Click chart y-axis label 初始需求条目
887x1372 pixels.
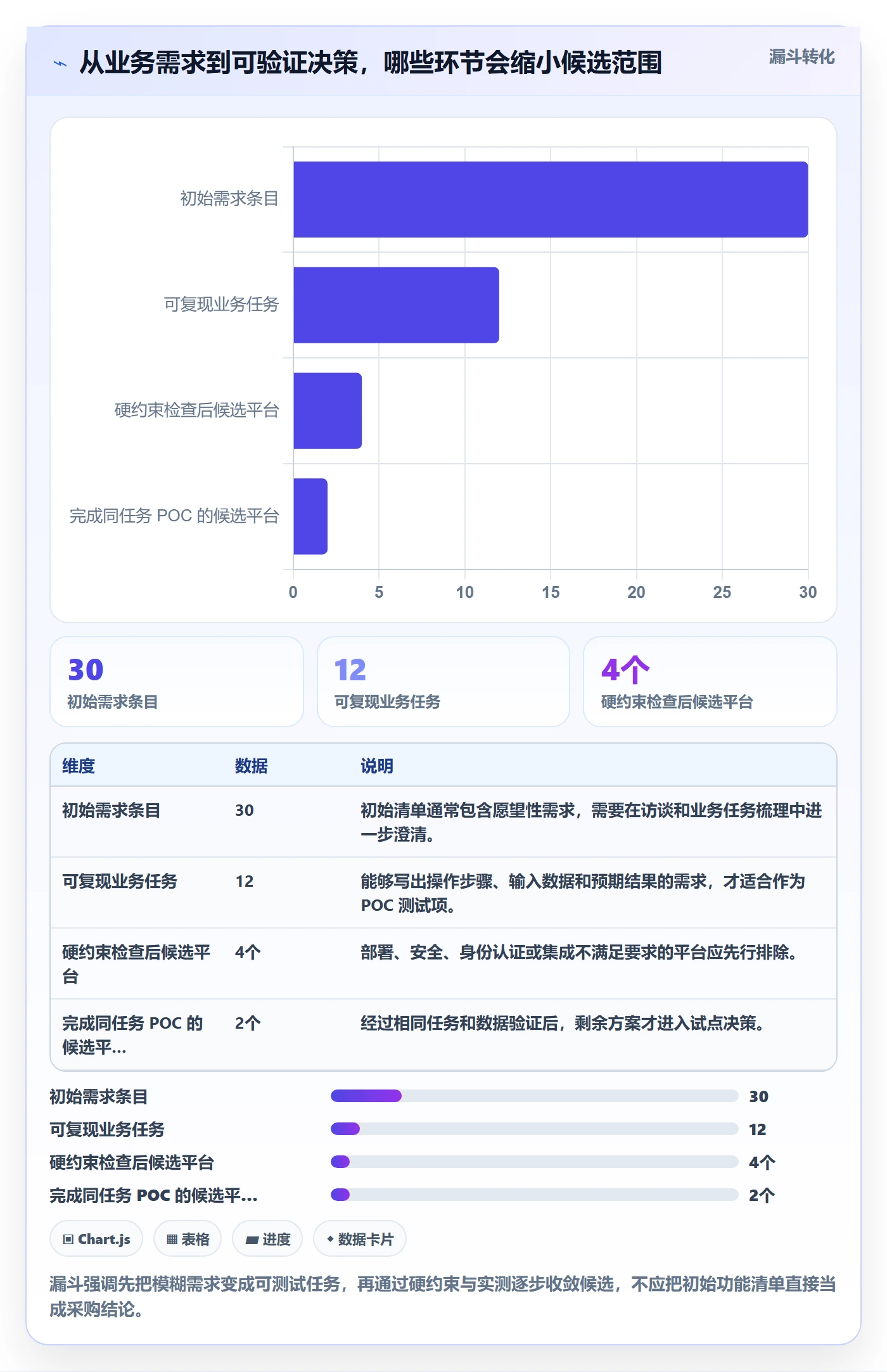pyautogui.click(x=229, y=199)
